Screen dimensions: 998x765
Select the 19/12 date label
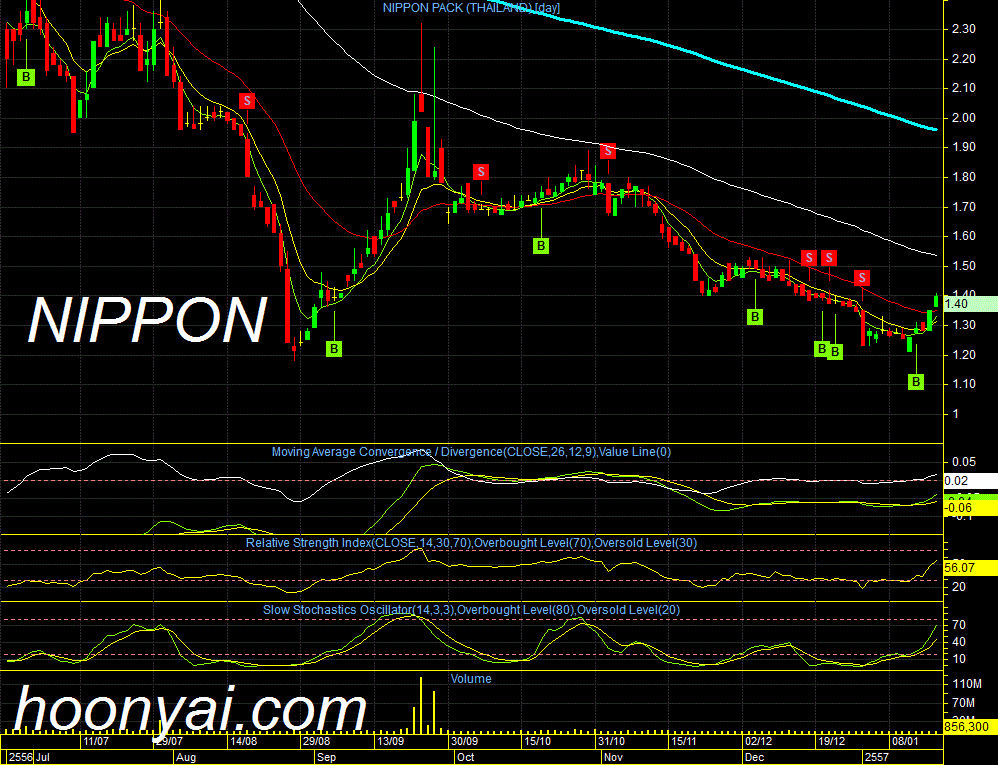[831, 741]
